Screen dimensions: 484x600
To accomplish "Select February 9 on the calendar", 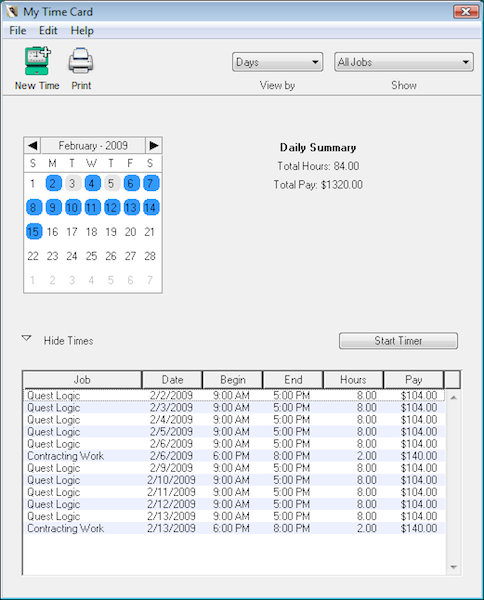I will point(53,208).
